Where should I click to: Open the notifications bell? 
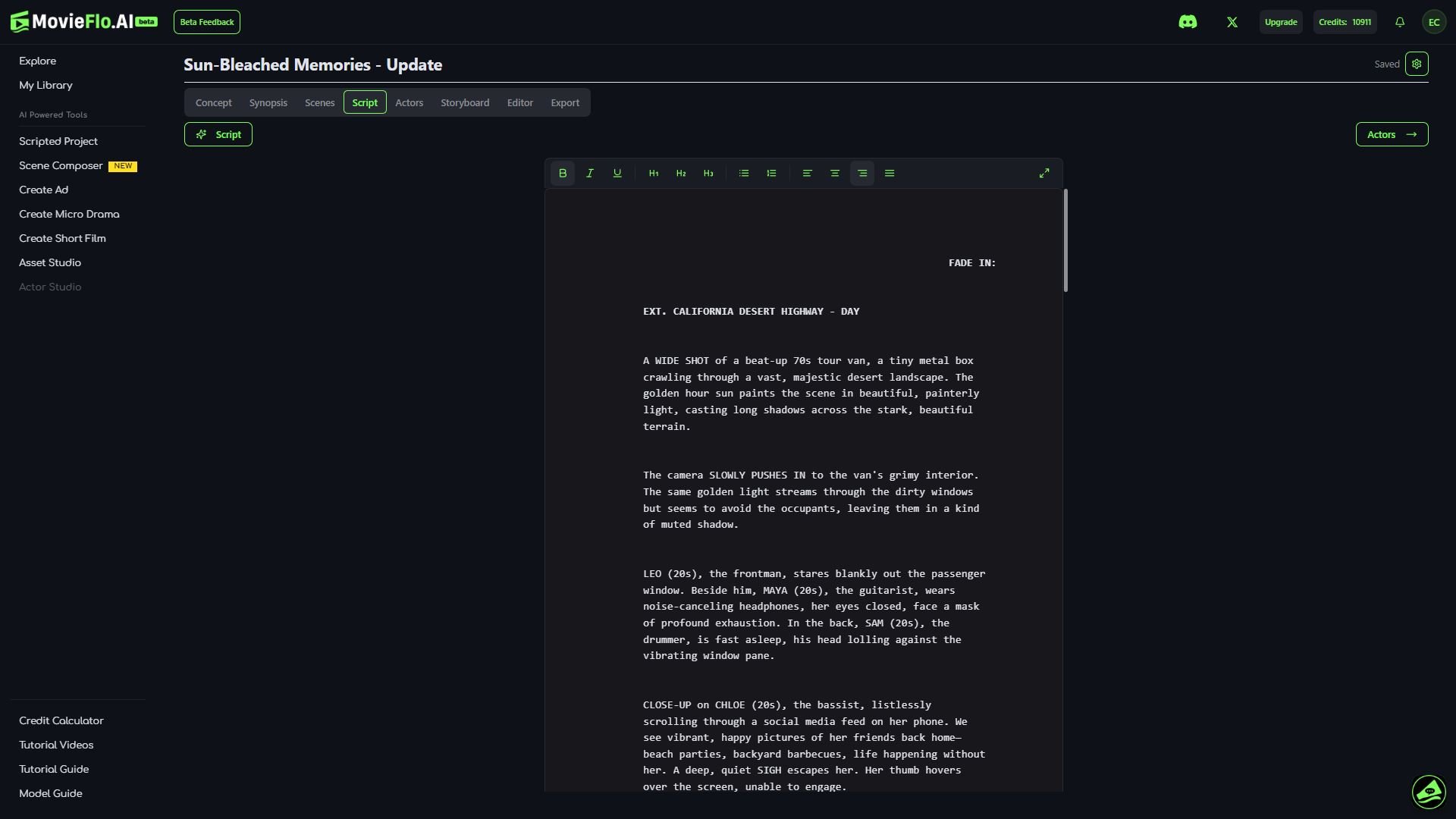[x=1399, y=22]
